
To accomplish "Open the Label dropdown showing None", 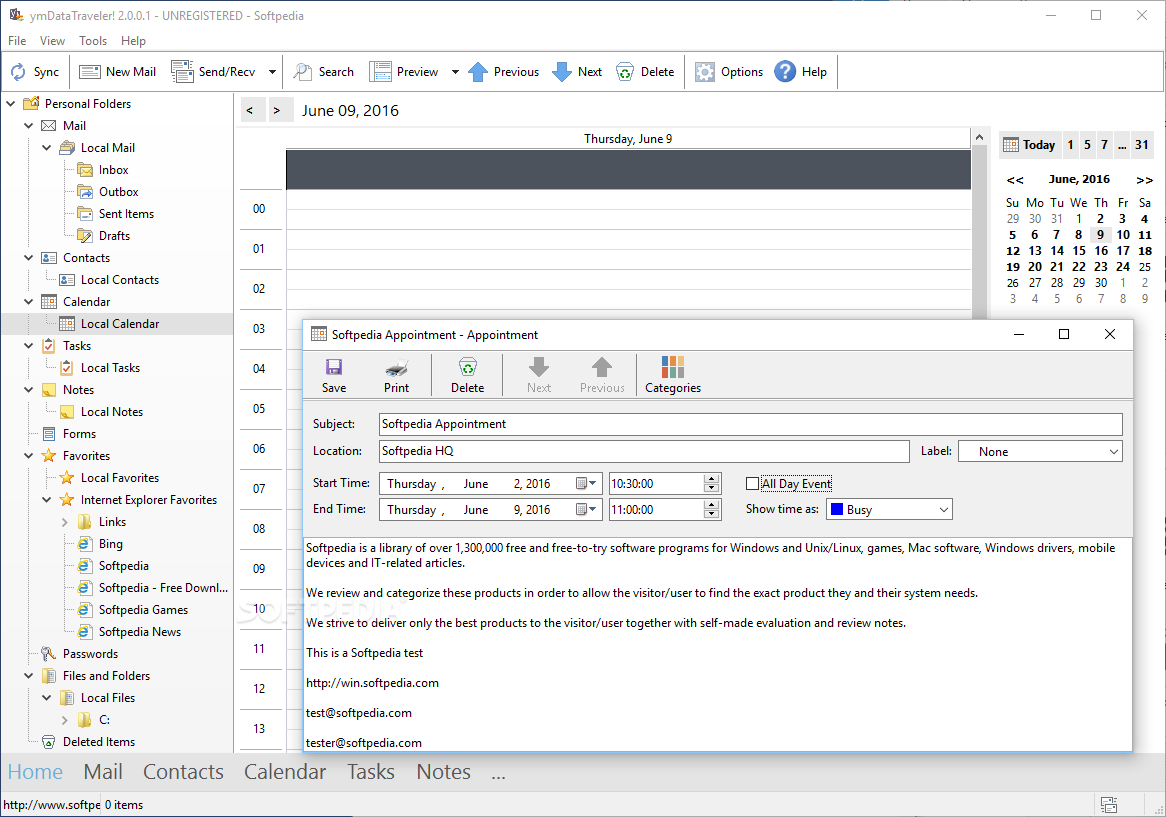I will pyautogui.click(x=1040, y=452).
